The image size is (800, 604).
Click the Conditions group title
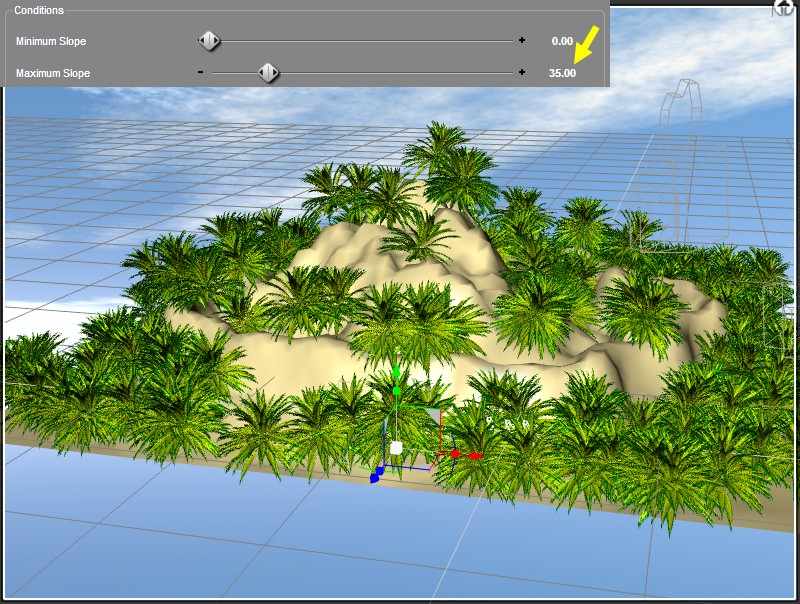39,10
